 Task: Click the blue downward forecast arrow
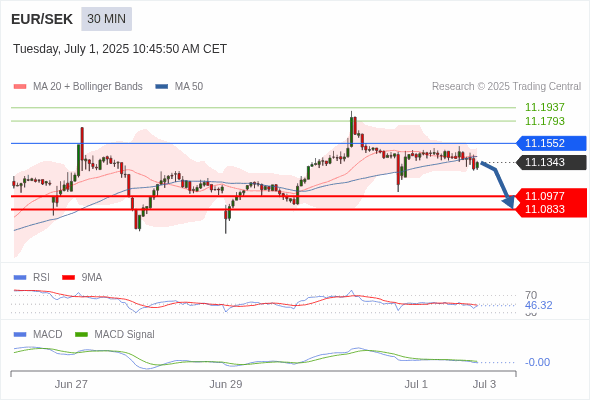(x=499, y=184)
